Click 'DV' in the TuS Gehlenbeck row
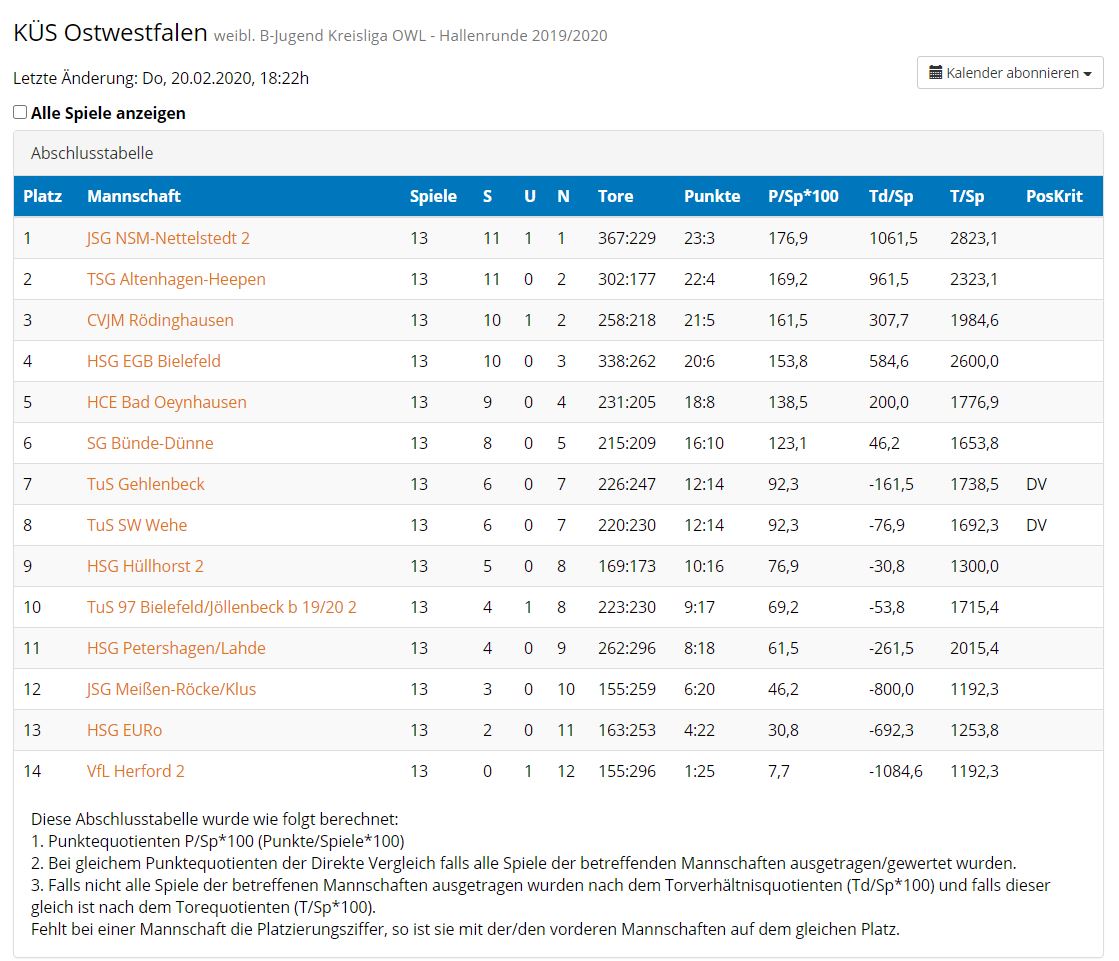The image size is (1119, 961). tap(1036, 484)
